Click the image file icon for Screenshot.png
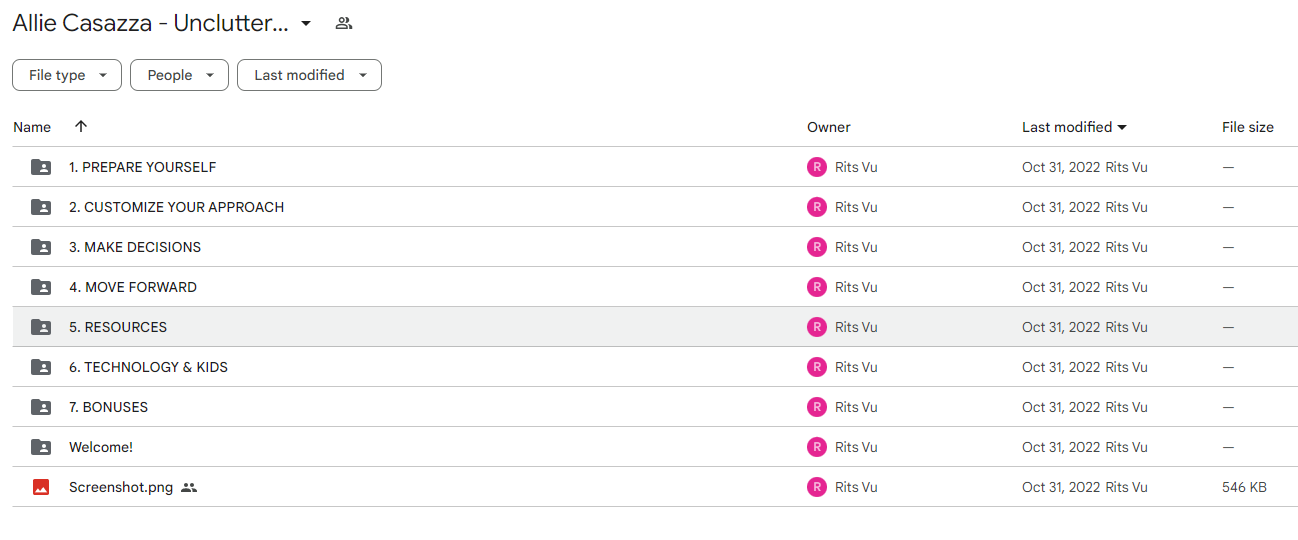 pos(41,487)
